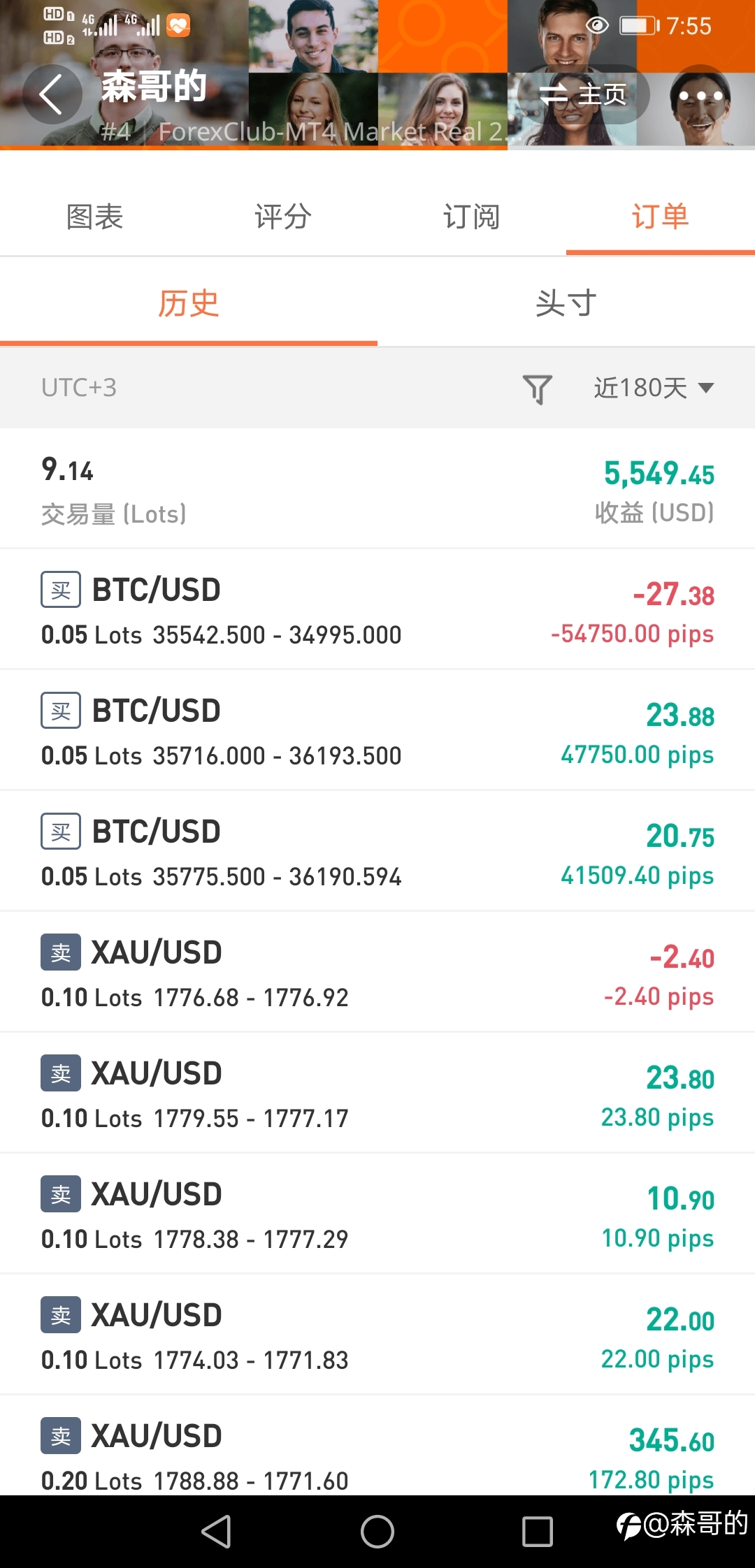Open the 近180天 date range dropdown
The height and width of the screenshot is (1568, 755).
pos(654,388)
